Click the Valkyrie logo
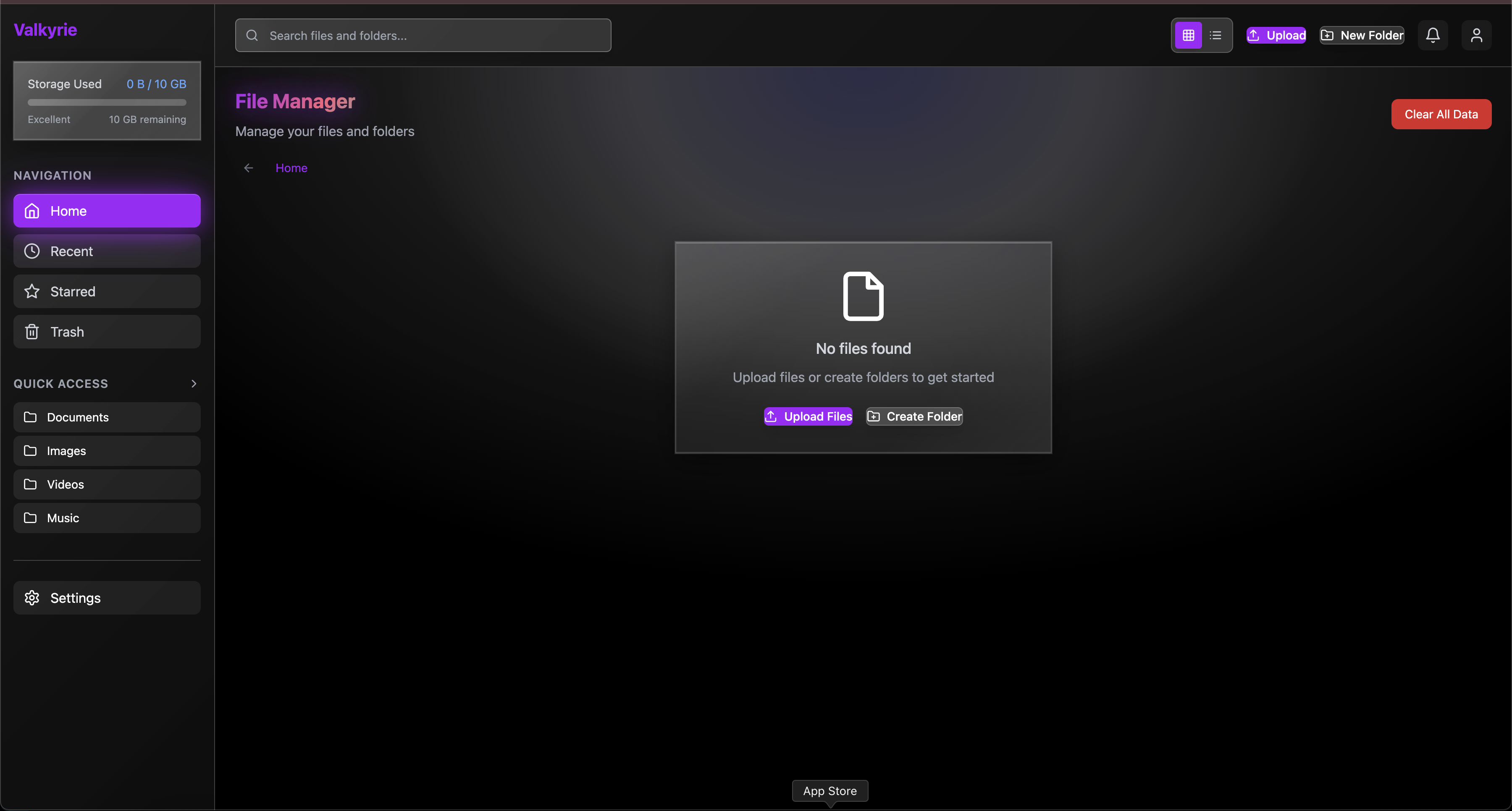 [x=45, y=29]
